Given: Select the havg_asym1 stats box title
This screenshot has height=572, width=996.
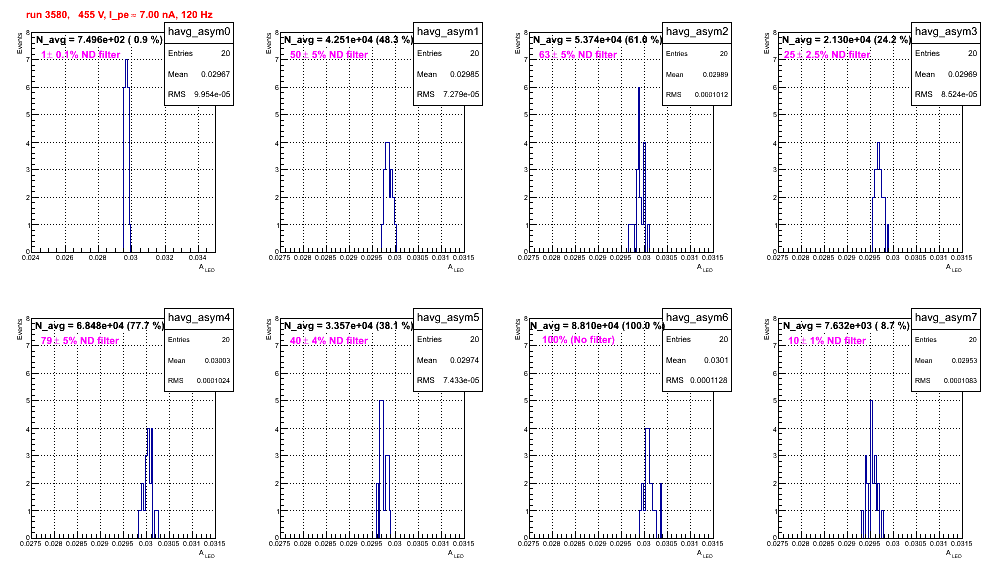Looking at the screenshot, I should (x=448, y=32).
